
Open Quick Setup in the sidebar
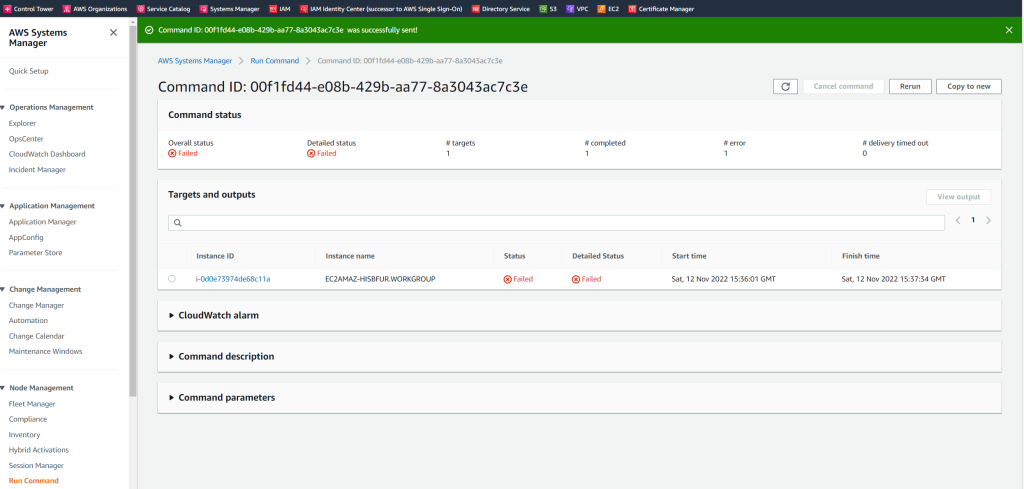(29, 71)
